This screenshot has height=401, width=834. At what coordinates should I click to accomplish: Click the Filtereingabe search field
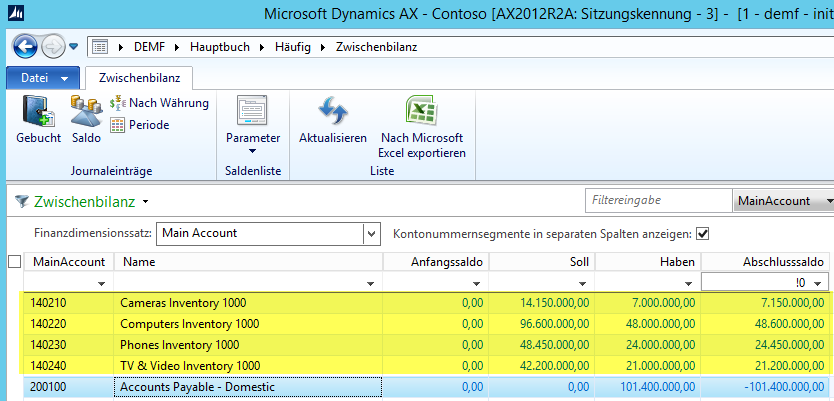click(657, 201)
